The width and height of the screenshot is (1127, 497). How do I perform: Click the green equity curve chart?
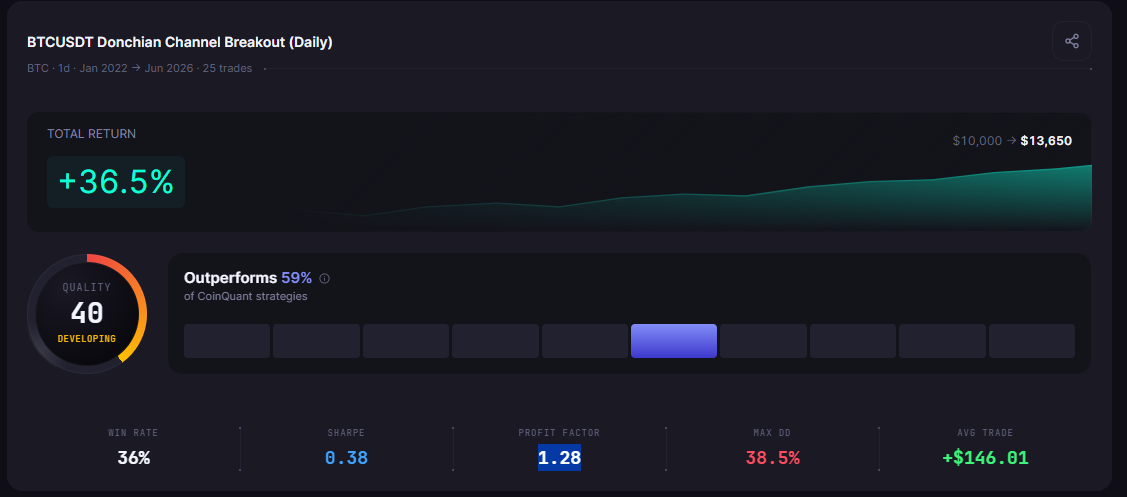click(697, 198)
